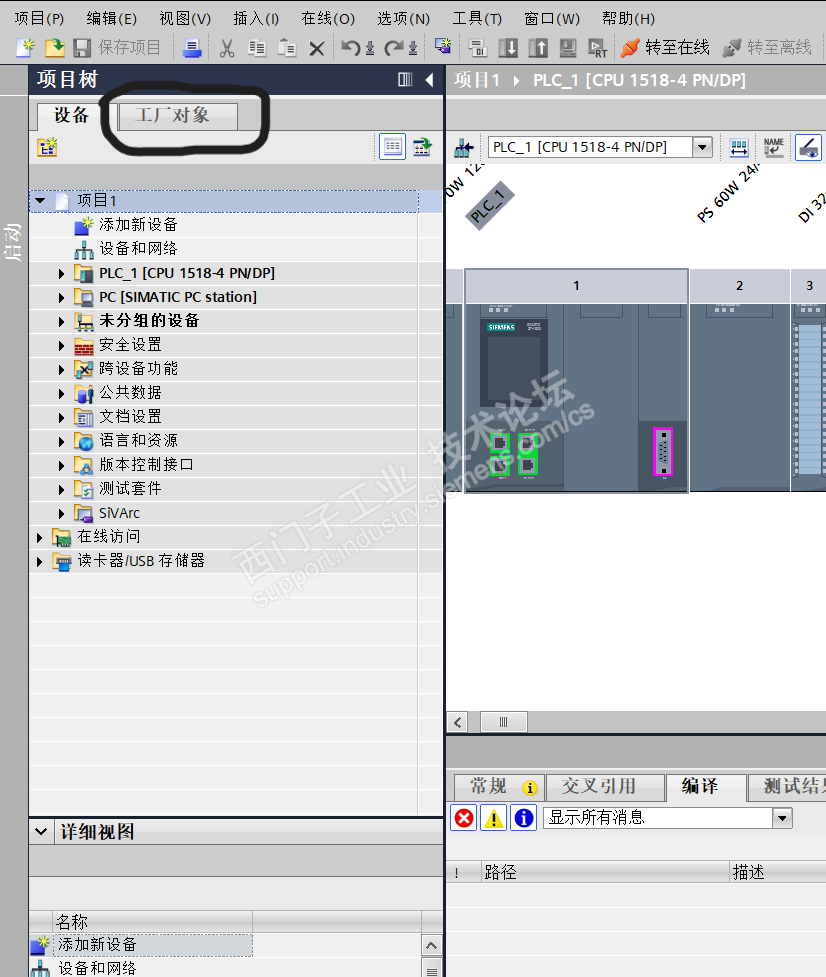
Task: Open the 项目(P) menu
Action: [39, 18]
